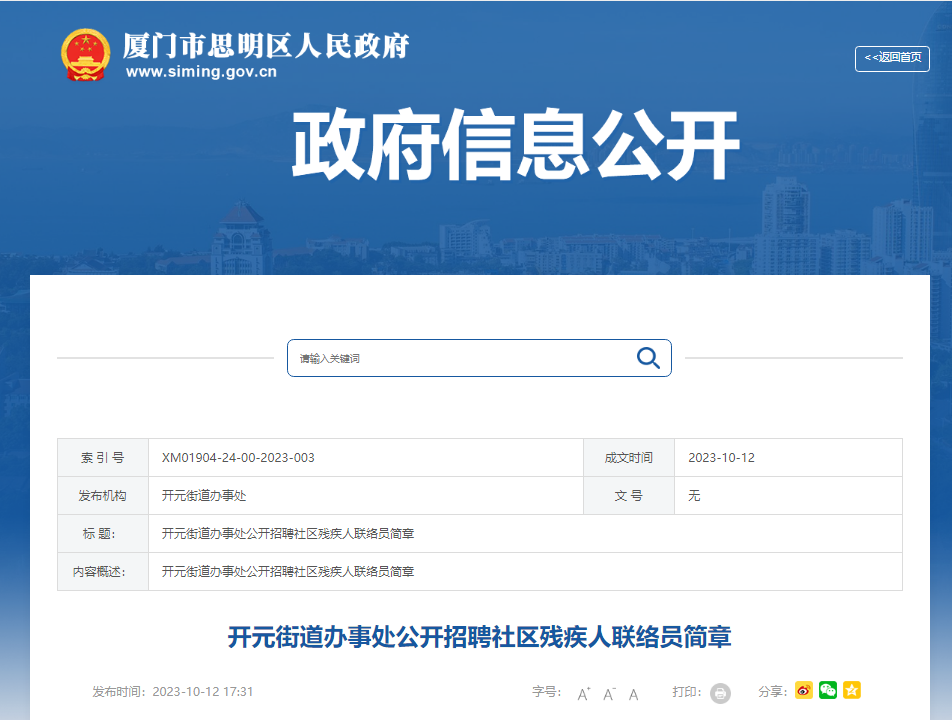Share to Weibo via red icon
This screenshot has width=952, height=720.
[x=804, y=690]
